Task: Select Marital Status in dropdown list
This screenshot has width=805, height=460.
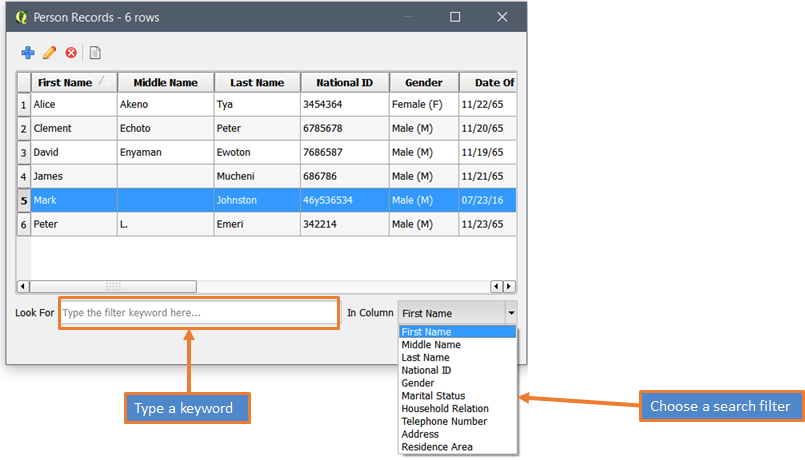Action: pos(433,396)
